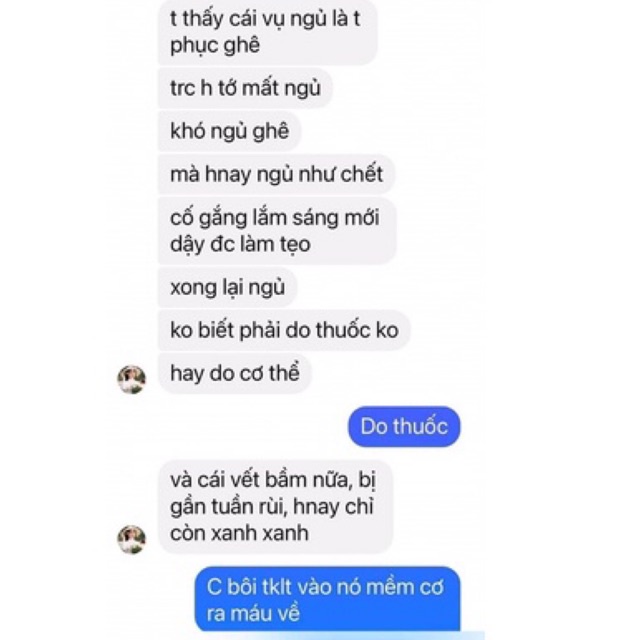Tap the "xong lại ngủ" bubble
The height and width of the screenshot is (640, 640).
[227, 287]
